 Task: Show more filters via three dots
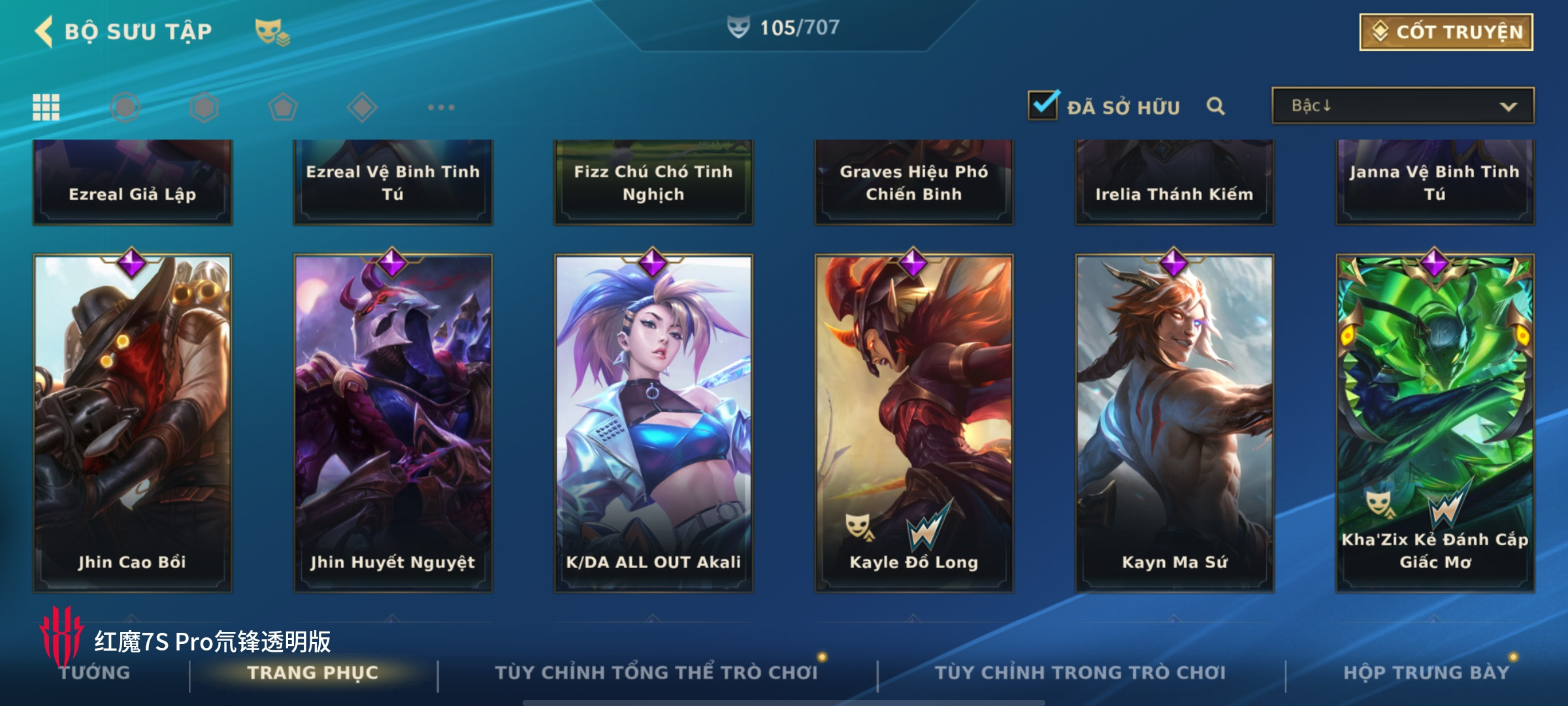441,107
